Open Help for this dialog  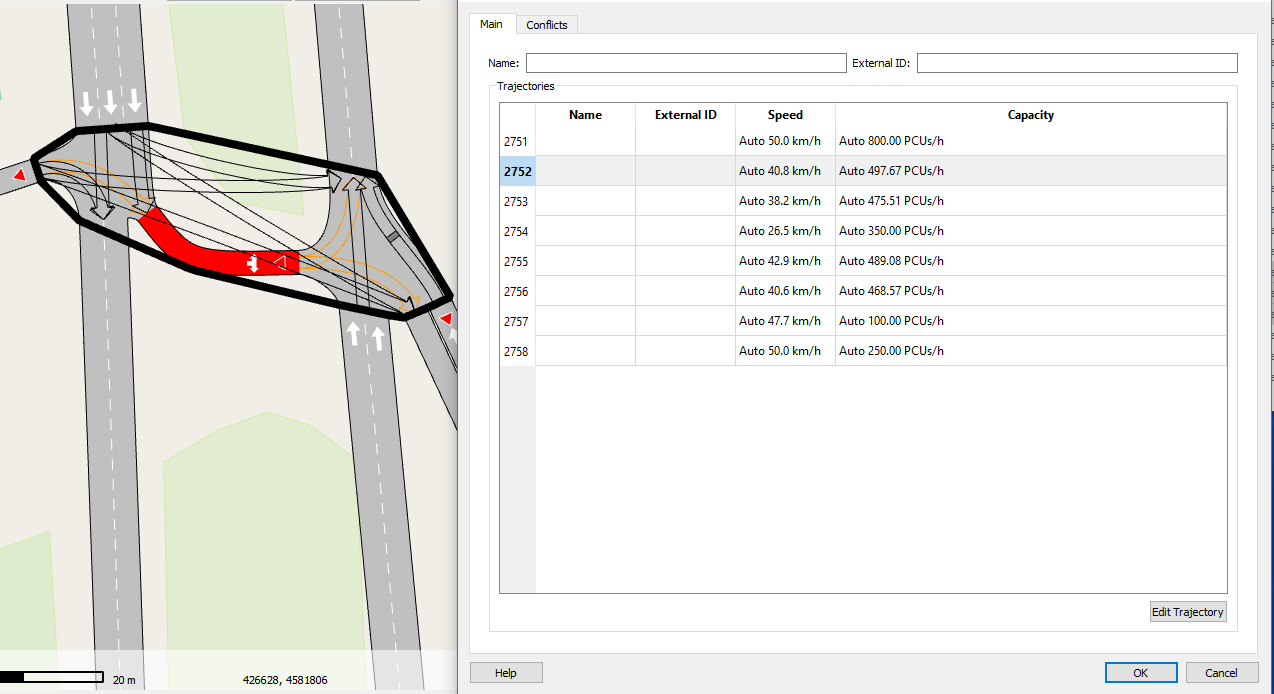506,673
